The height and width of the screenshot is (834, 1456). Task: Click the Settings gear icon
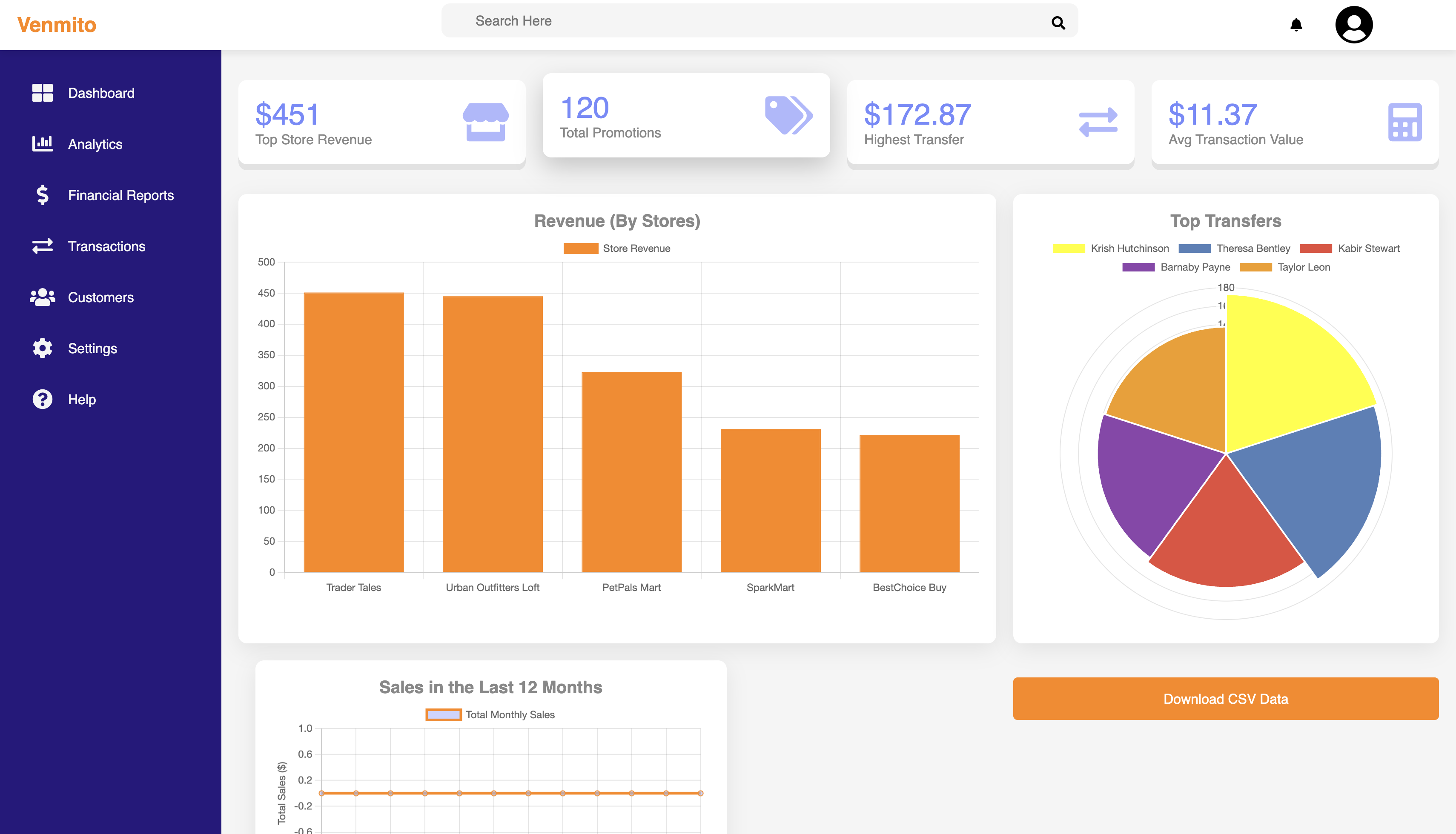click(43, 348)
